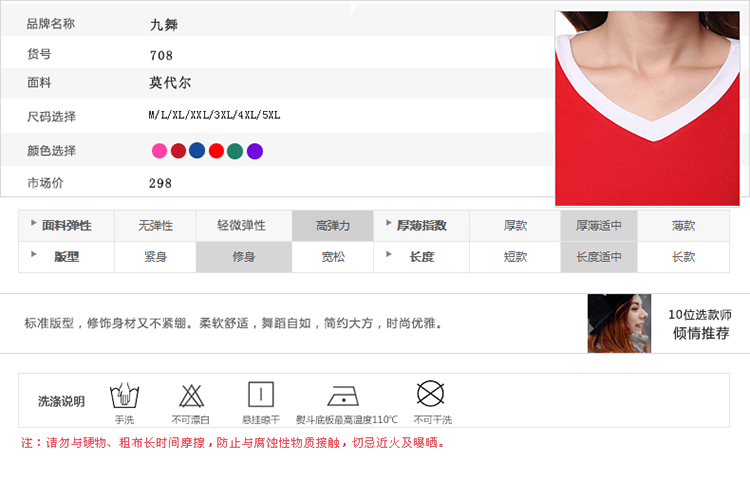Click the do-not-bleach (不可漂白) icon
This screenshot has height=480, width=750.
point(190,394)
